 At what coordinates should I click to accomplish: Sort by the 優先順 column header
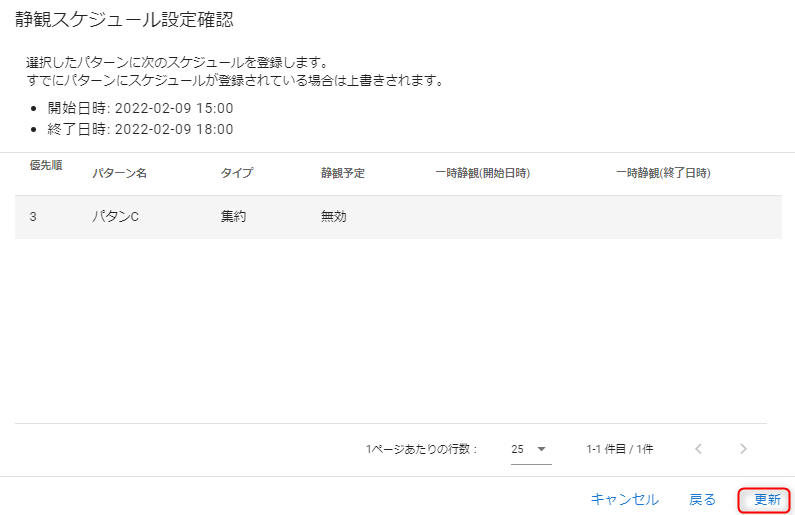tap(46, 166)
